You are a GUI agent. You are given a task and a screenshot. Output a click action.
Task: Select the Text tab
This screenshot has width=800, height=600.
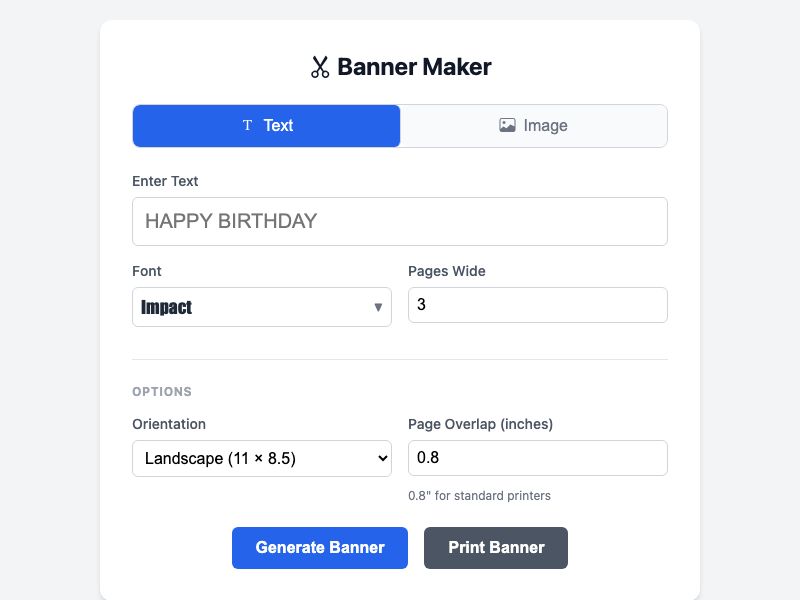point(266,125)
